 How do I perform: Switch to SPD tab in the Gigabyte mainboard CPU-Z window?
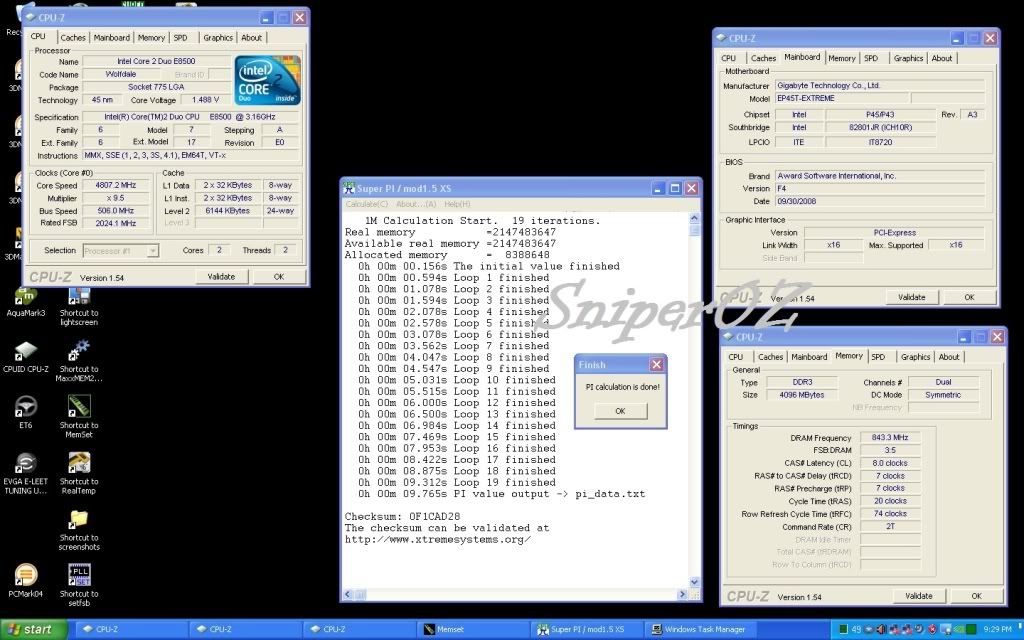tap(871, 58)
